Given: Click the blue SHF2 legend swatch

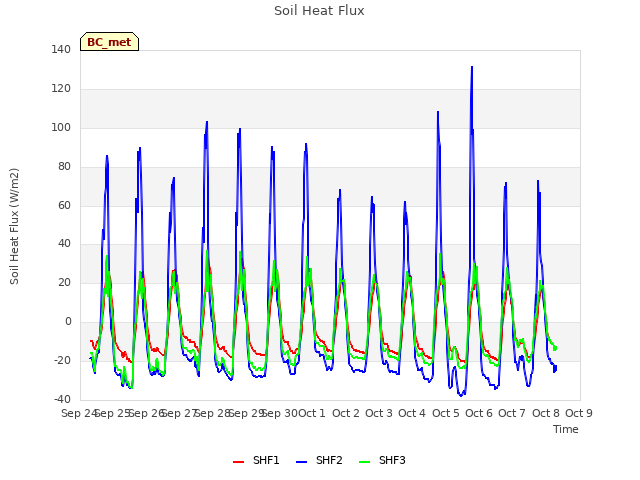Looking at the screenshot, I should click(x=301, y=462).
